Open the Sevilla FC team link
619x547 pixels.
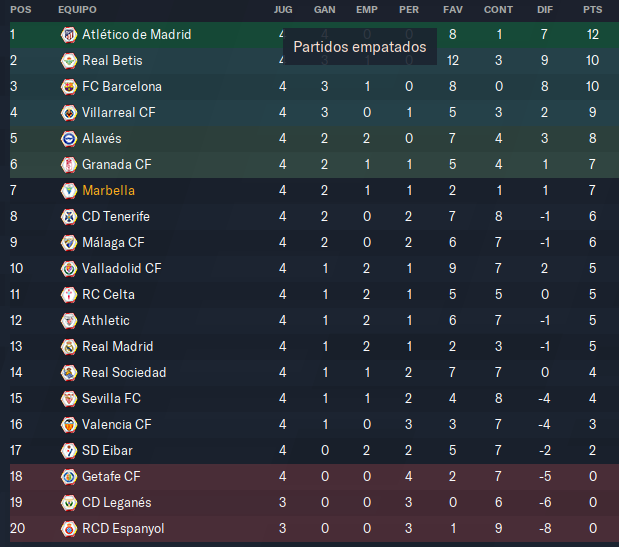coord(111,398)
